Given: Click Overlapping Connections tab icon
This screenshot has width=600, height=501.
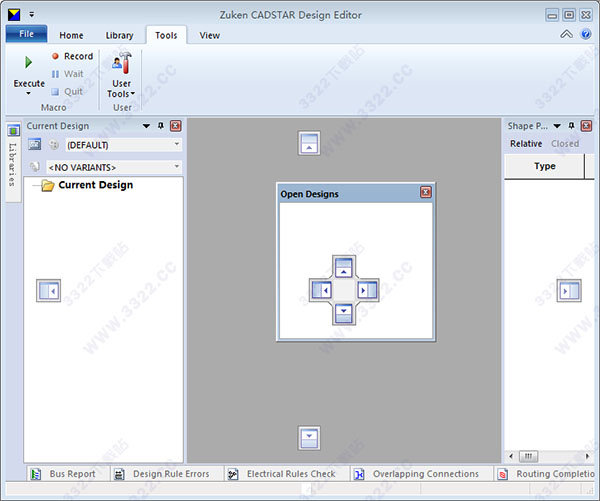Looking at the screenshot, I should point(359,474).
